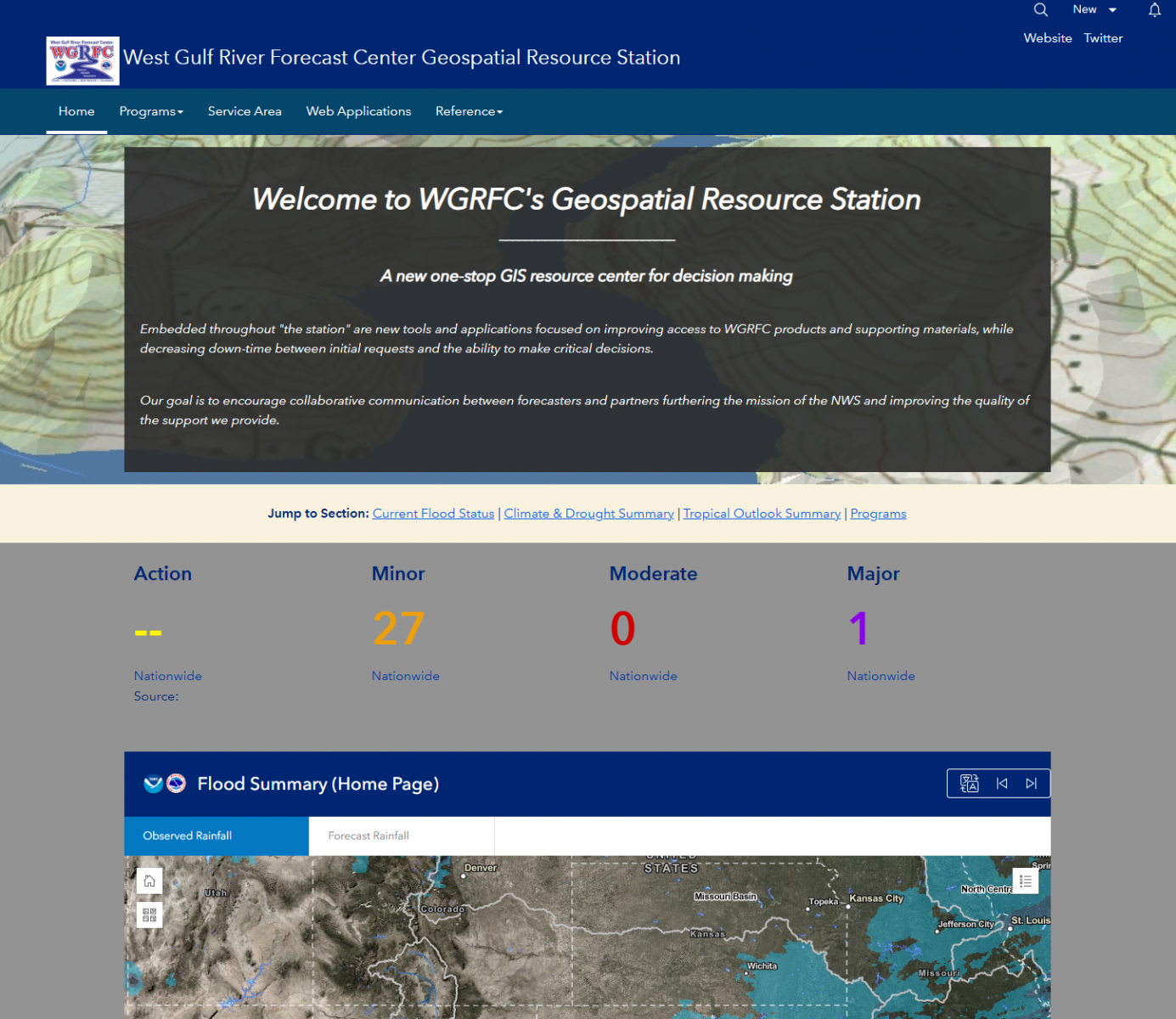1176x1019 pixels.
Task: Switch to the Forecast Rainfall tab
Action: click(402, 836)
